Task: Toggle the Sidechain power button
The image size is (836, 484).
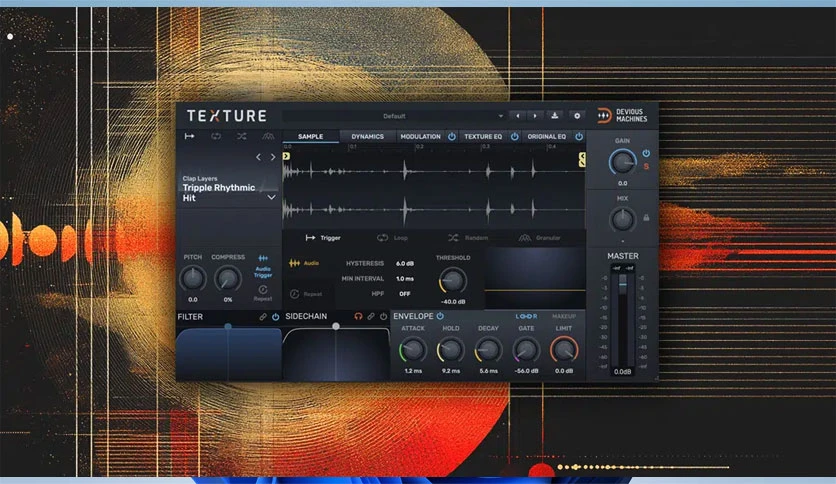Action: 383,316
